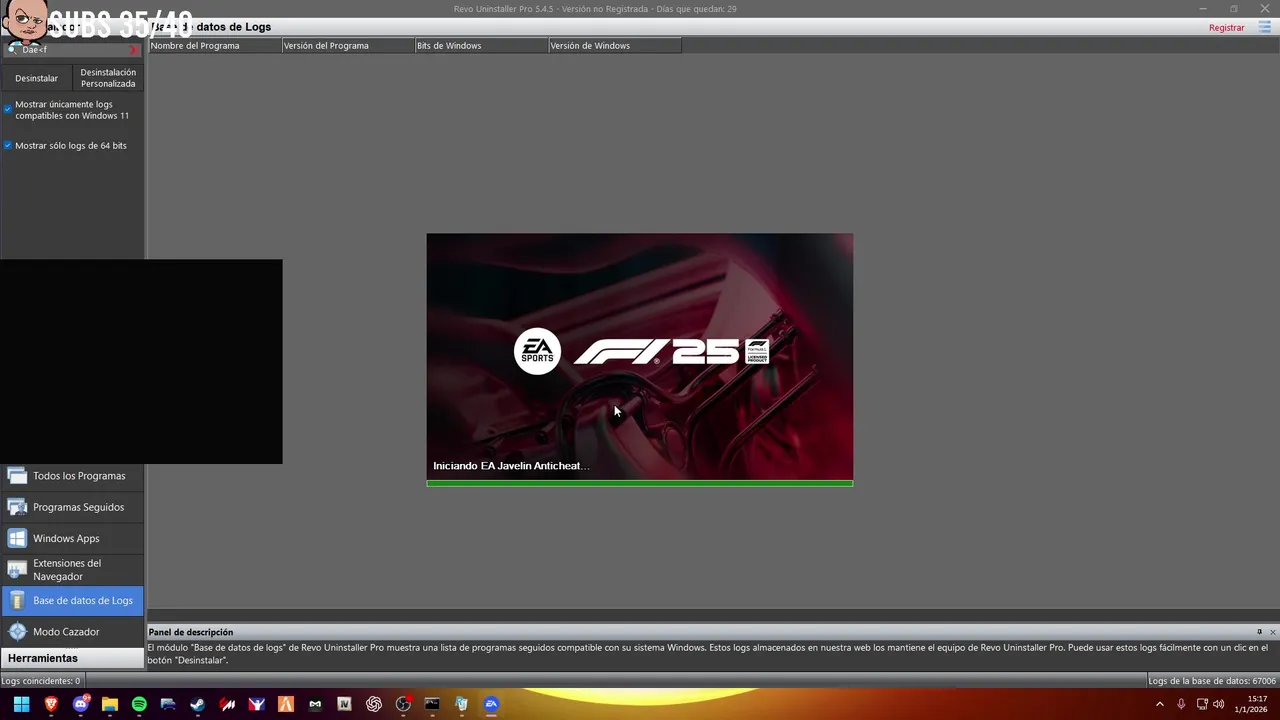Click the log search input field
The height and width of the screenshot is (720, 1280).
pyautogui.click(x=72, y=49)
